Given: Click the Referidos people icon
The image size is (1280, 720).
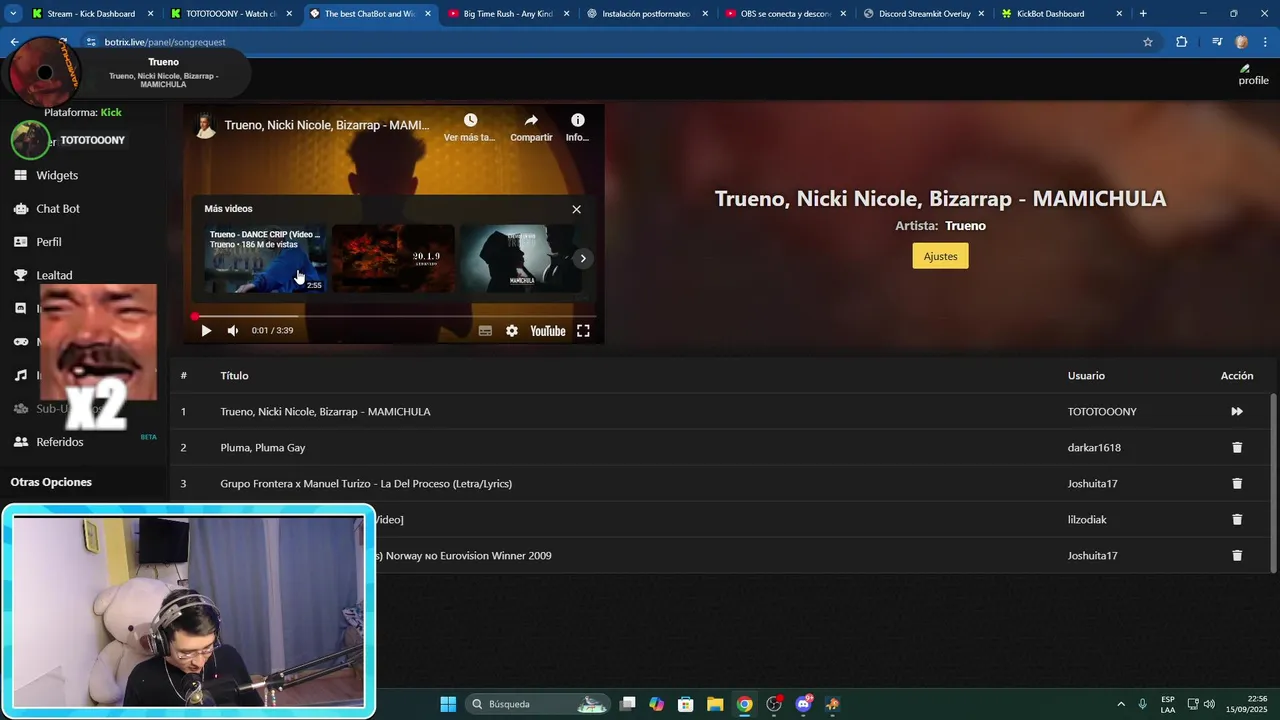Looking at the screenshot, I should (x=19, y=442).
